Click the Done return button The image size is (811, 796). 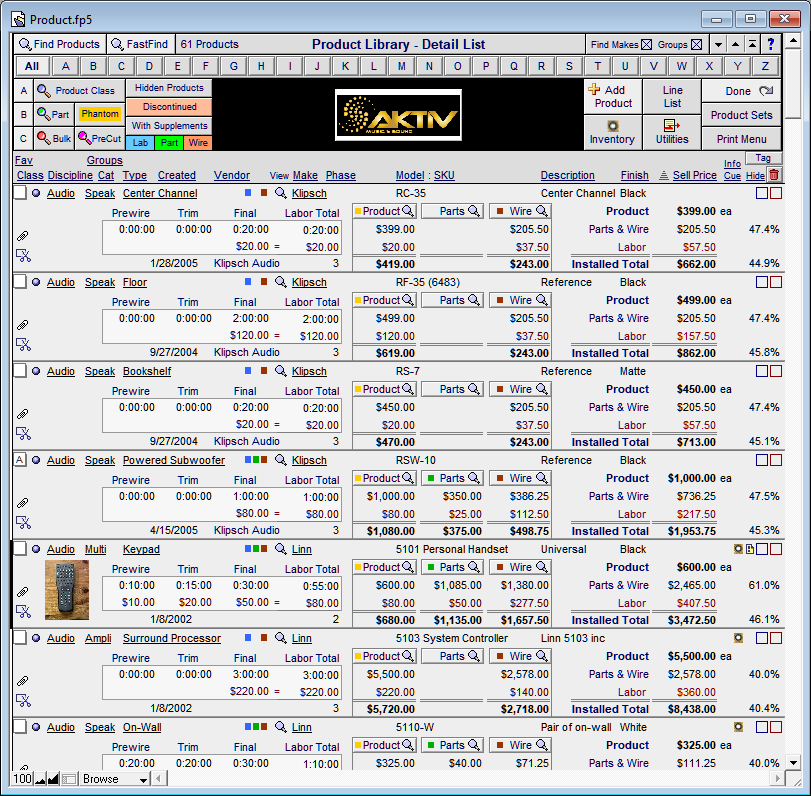[x=742, y=91]
